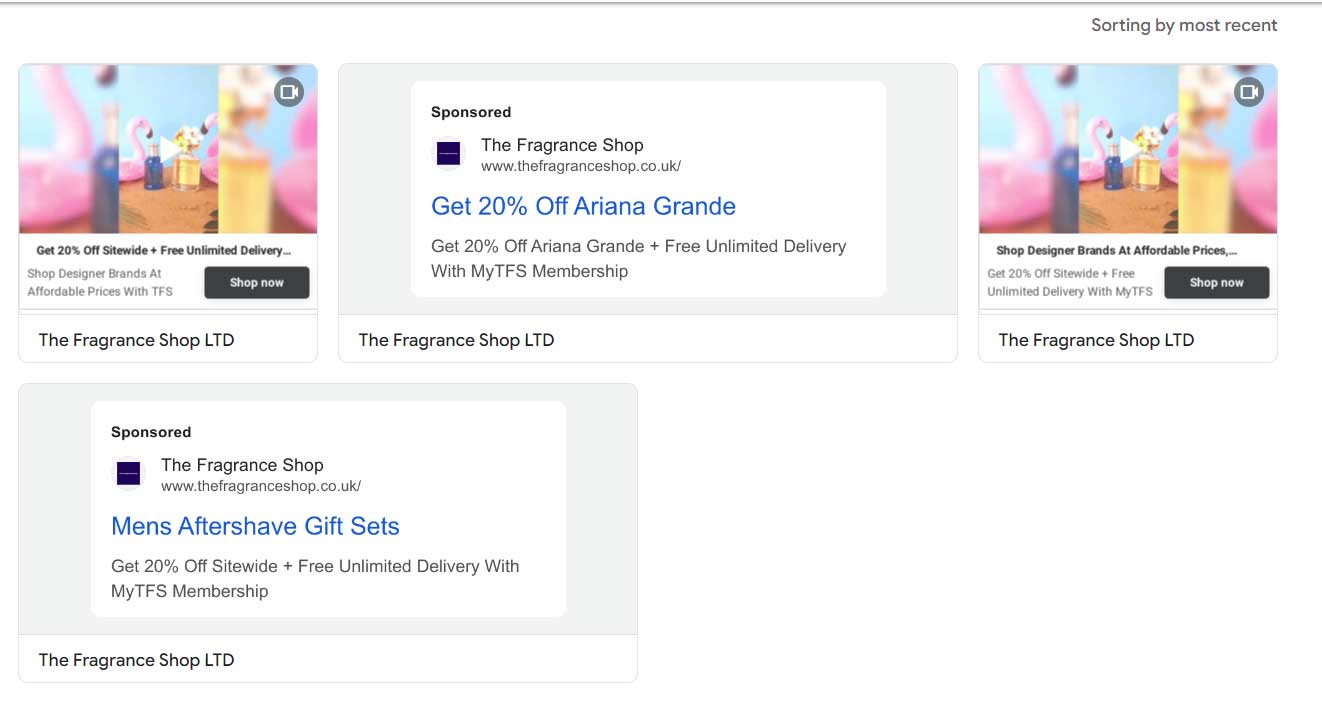Viewport: 1322px width, 707px height.
Task: Click the thefragranceshop.co.uk URL in the Ariana Grande ad
Action: (581, 166)
